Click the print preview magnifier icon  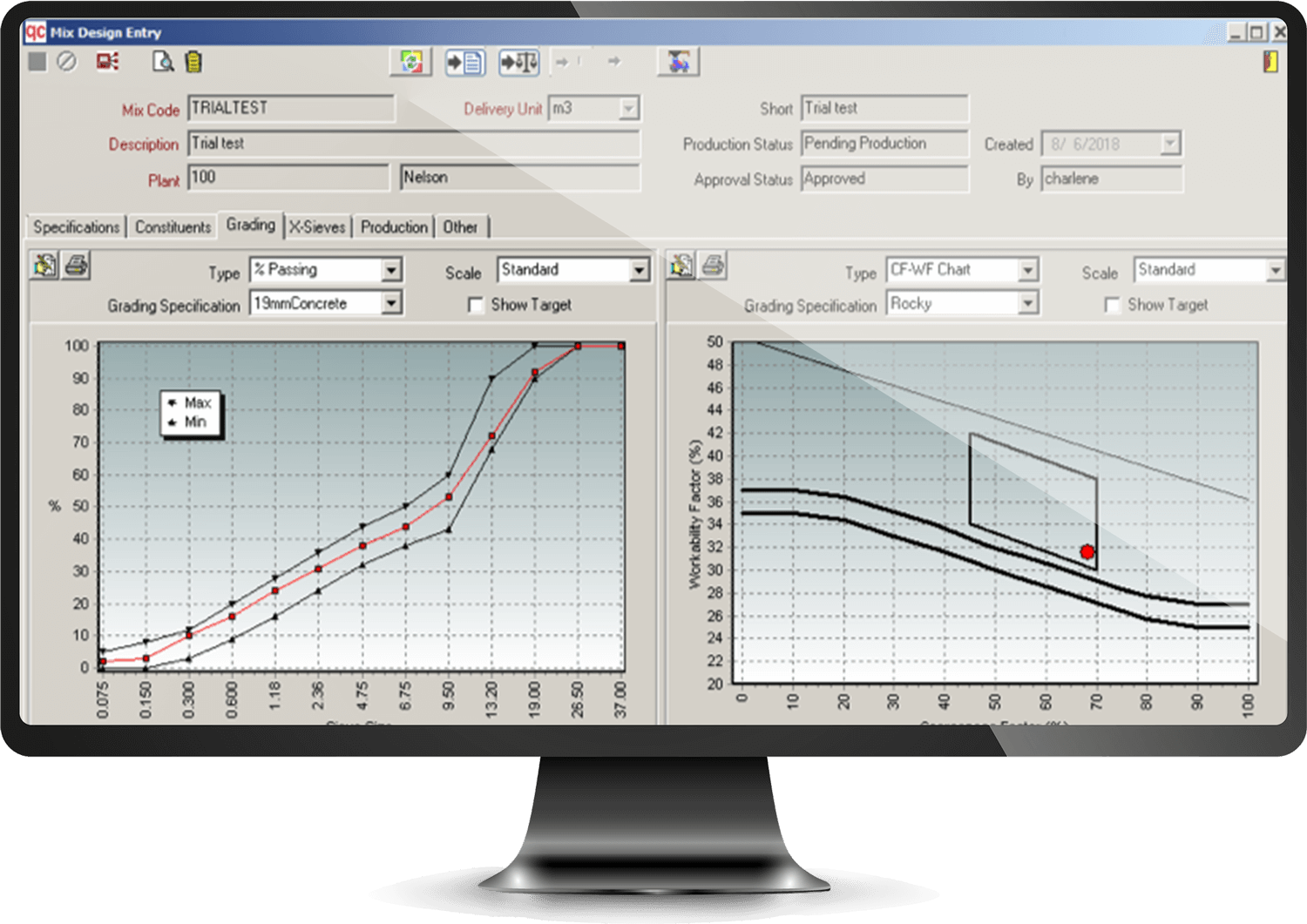tap(163, 62)
